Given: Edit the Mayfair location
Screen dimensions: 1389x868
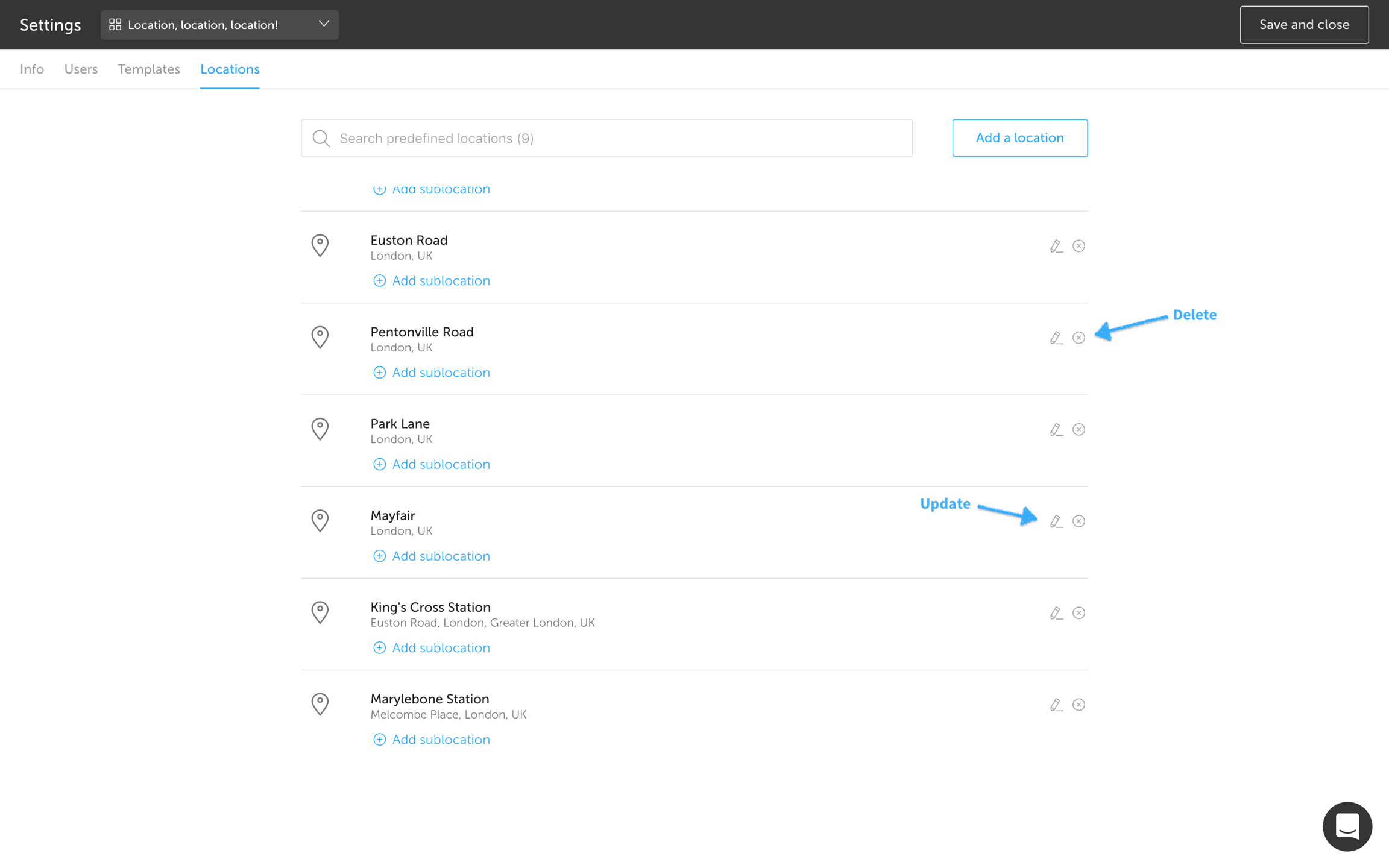Looking at the screenshot, I should point(1056,521).
